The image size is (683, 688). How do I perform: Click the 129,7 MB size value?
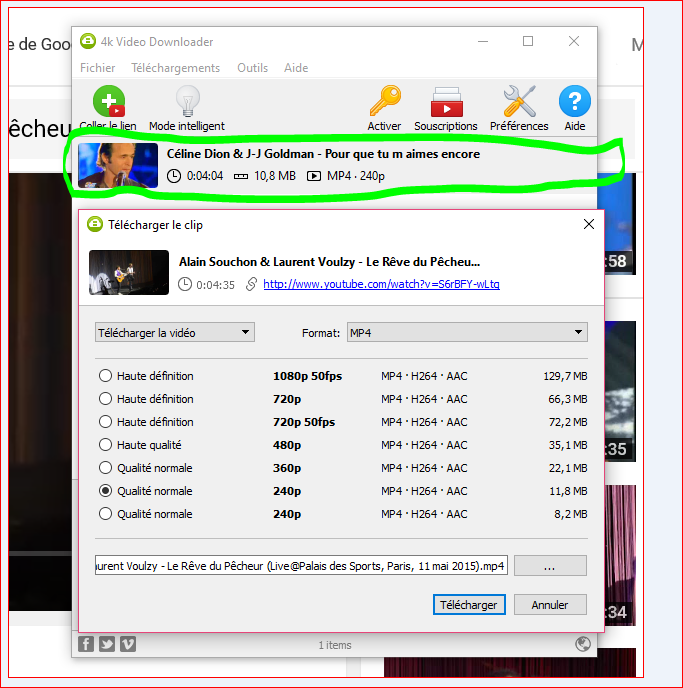[x=565, y=376]
